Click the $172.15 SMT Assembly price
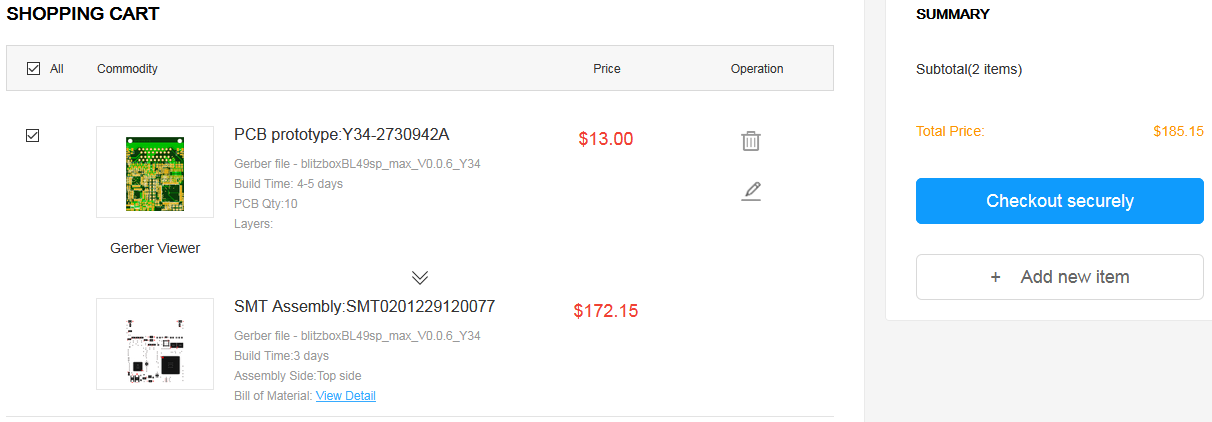Image resolution: width=1212 pixels, height=422 pixels. click(605, 311)
